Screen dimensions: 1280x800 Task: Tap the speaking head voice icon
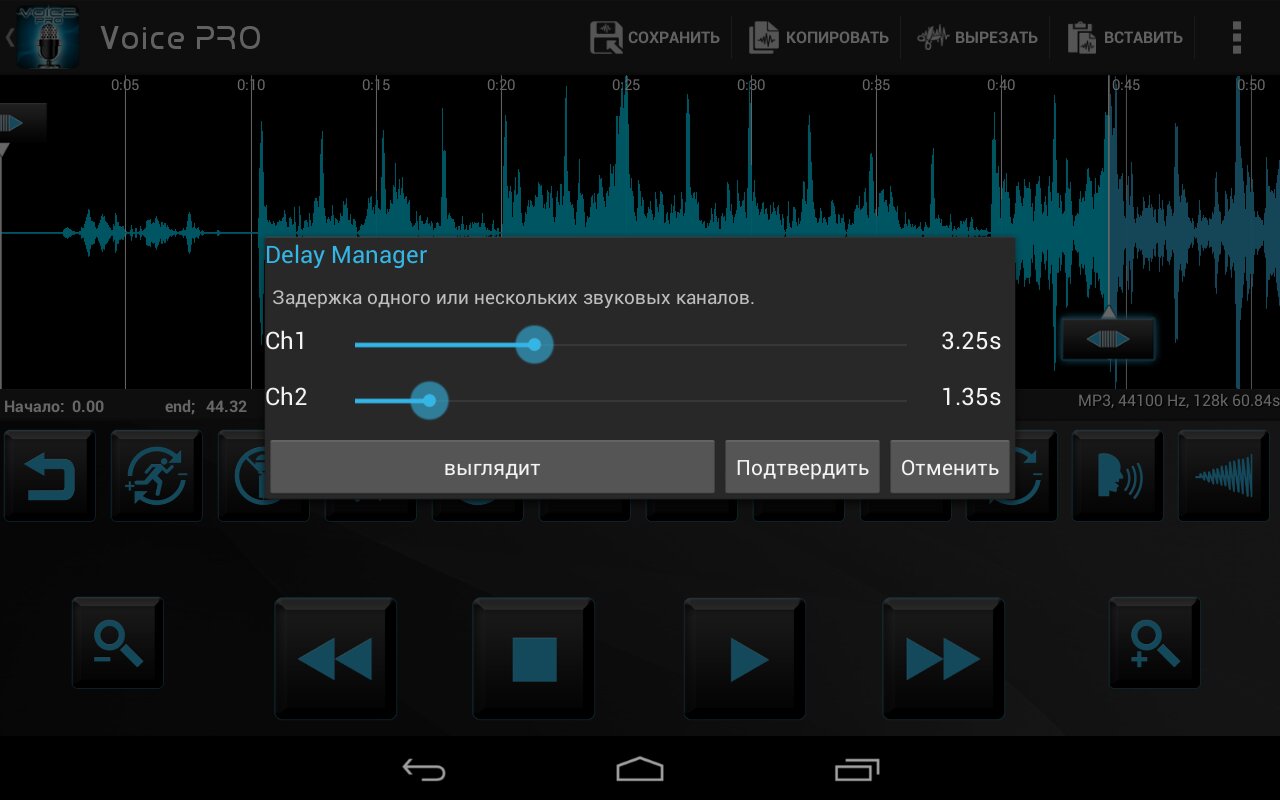[x=1117, y=475]
